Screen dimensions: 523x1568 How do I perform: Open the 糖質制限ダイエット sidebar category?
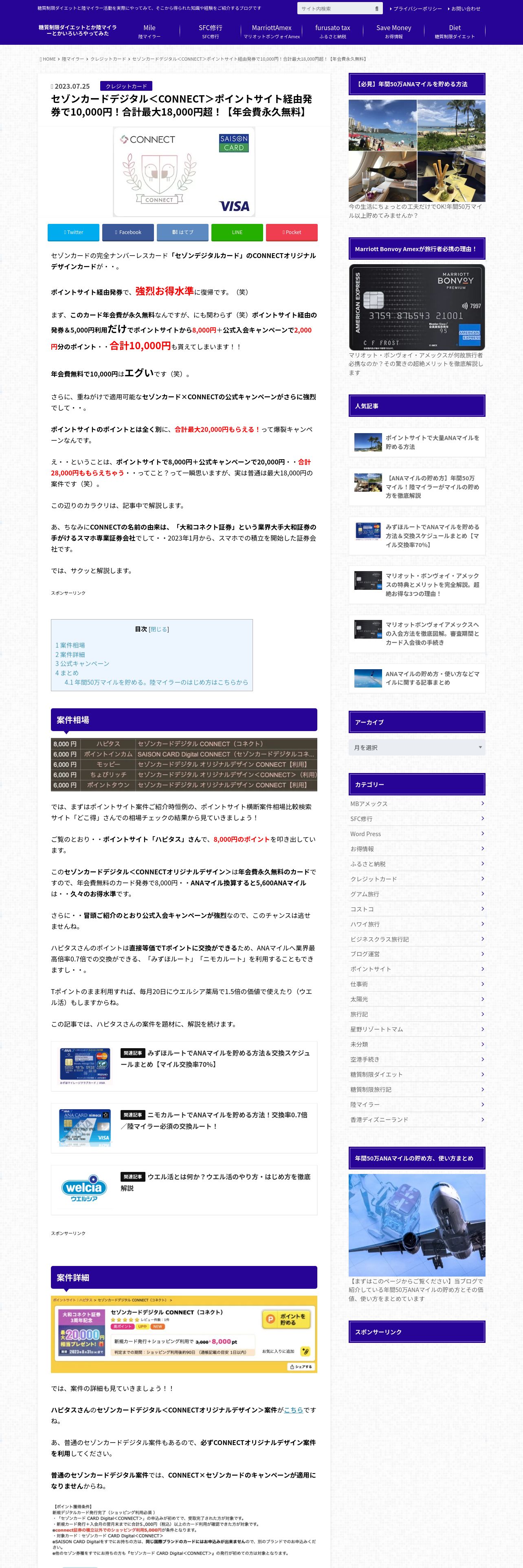tap(416, 1074)
